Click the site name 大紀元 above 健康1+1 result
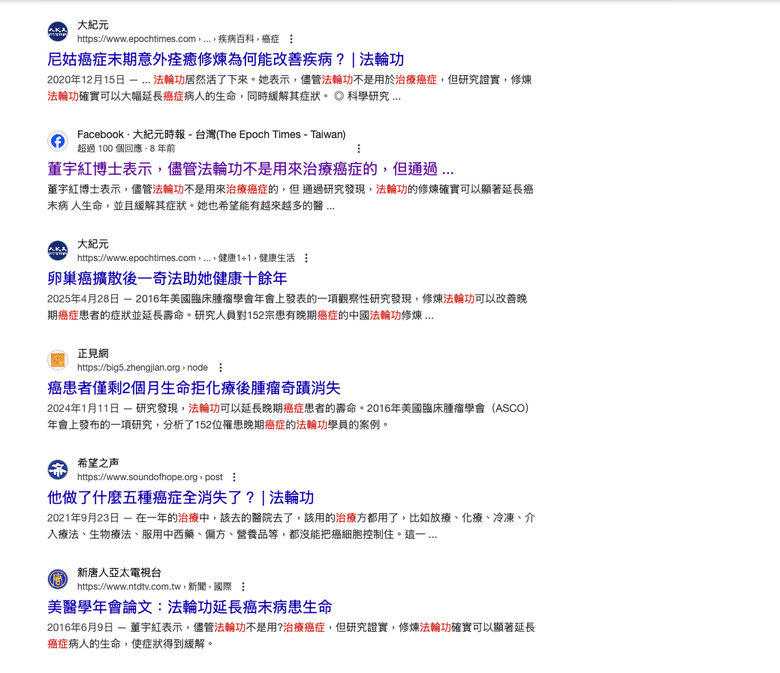The width and height of the screenshot is (780, 673). [x=93, y=244]
